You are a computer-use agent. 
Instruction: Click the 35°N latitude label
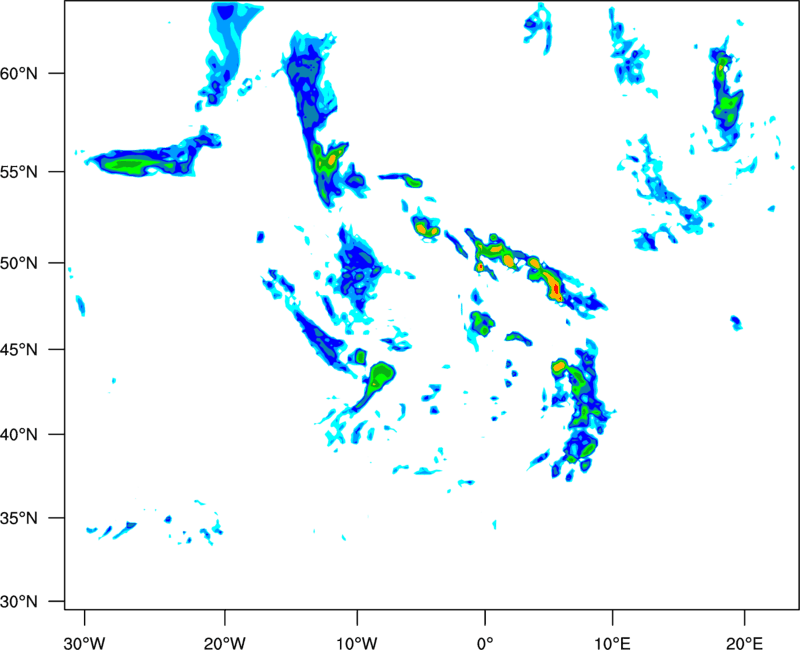pyautogui.click(x=19, y=518)
